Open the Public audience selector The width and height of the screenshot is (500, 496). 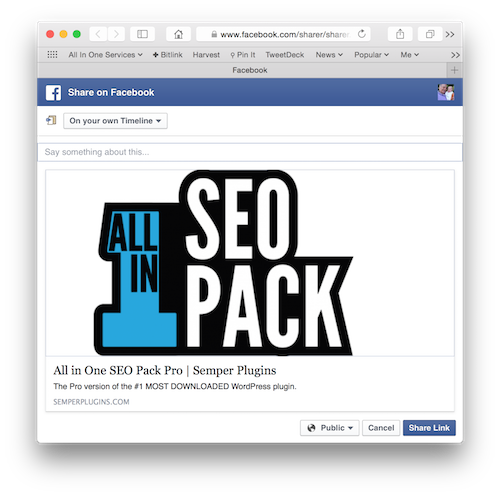pyautogui.click(x=330, y=428)
